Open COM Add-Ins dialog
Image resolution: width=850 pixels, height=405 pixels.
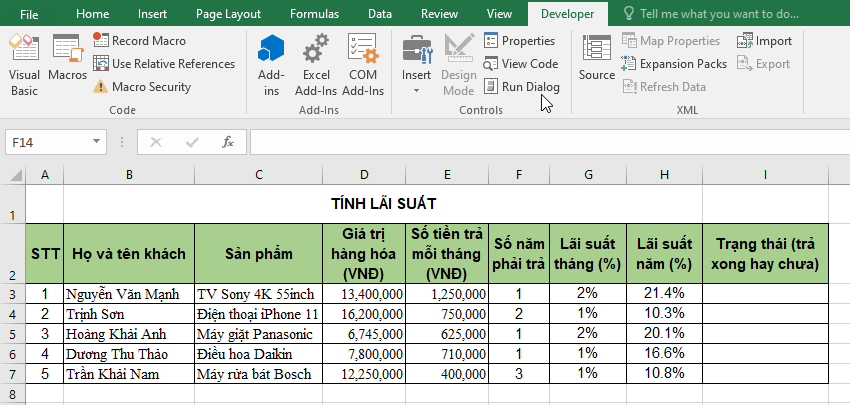tap(362, 64)
